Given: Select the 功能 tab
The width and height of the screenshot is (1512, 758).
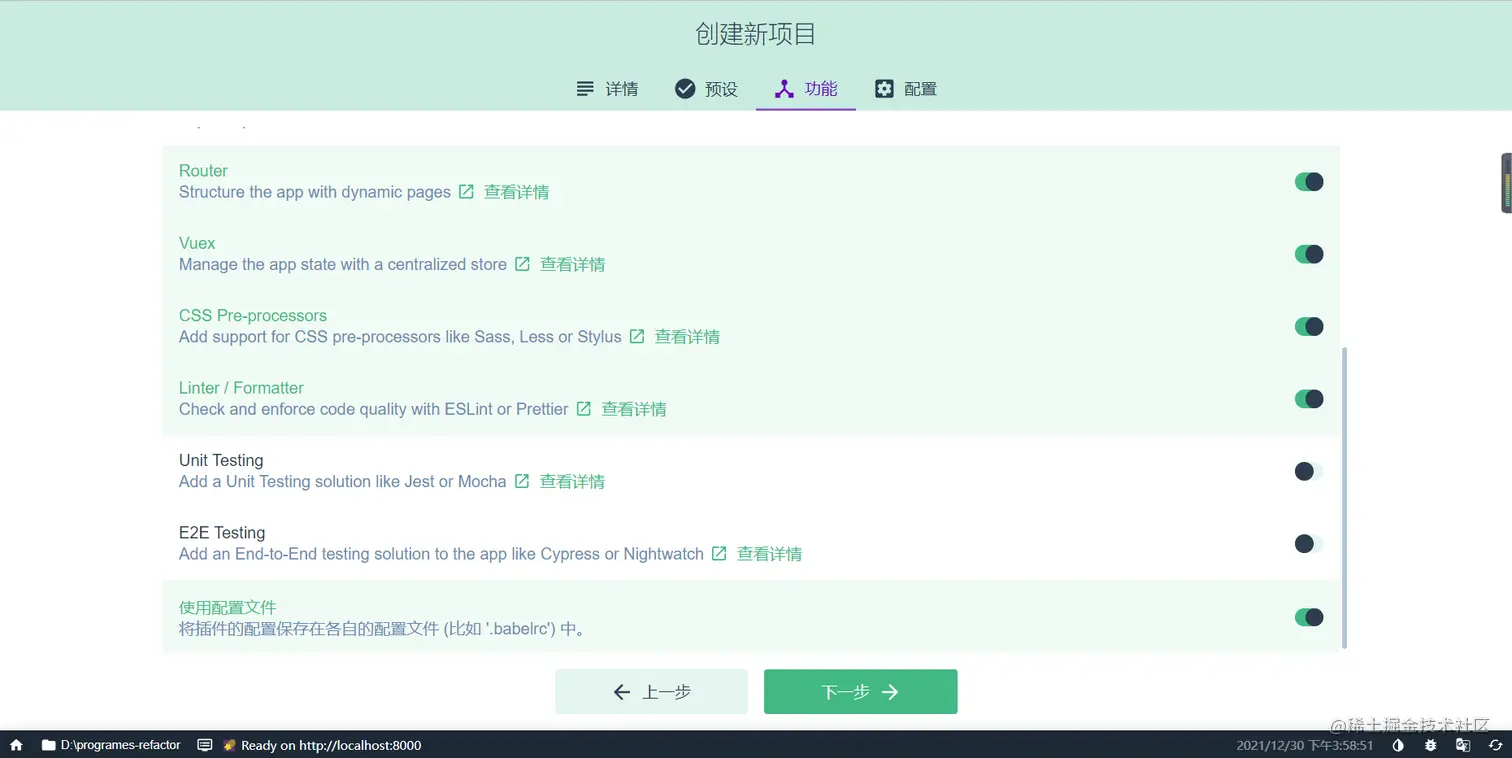Looking at the screenshot, I should click(806, 89).
